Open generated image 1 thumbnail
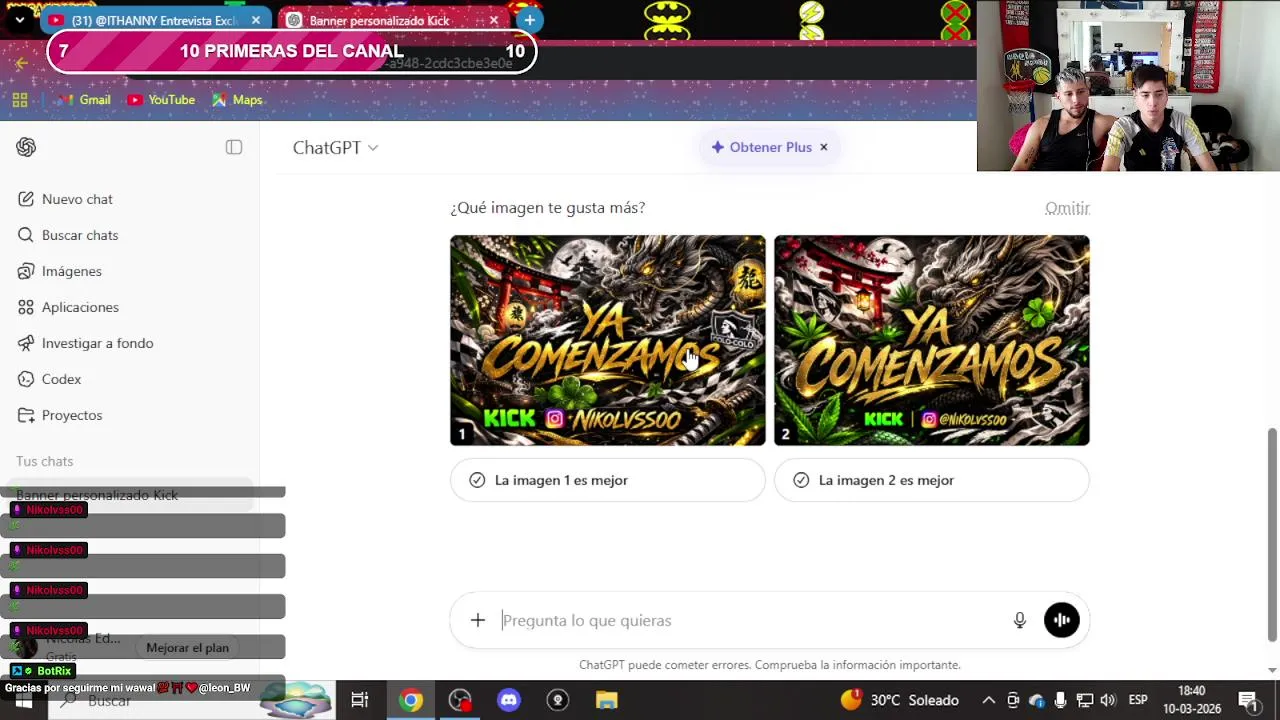The width and height of the screenshot is (1280, 720). click(x=608, y=340)
